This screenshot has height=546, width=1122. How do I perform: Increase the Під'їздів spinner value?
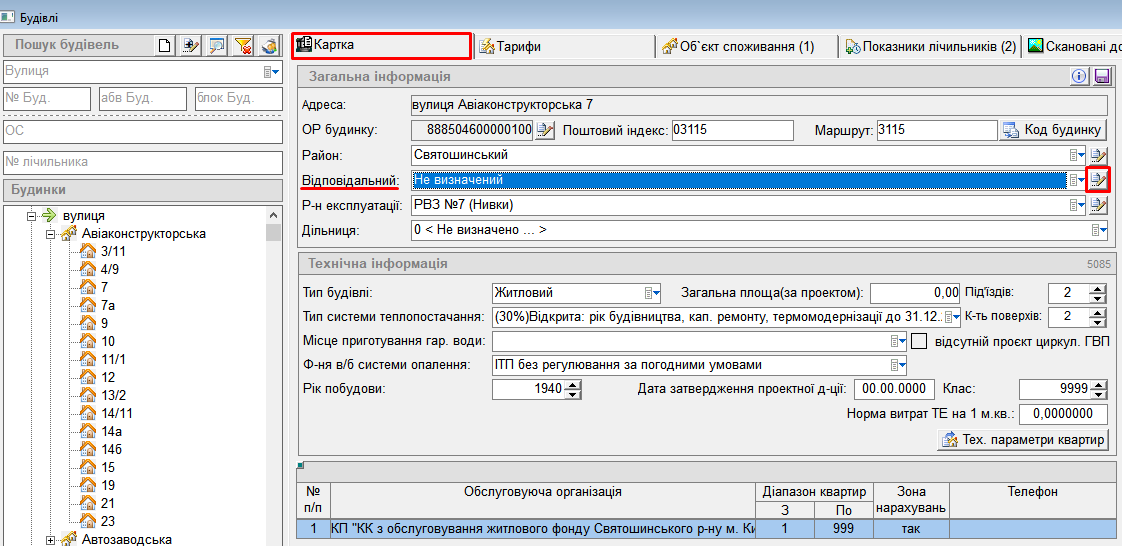point(1099,288)
